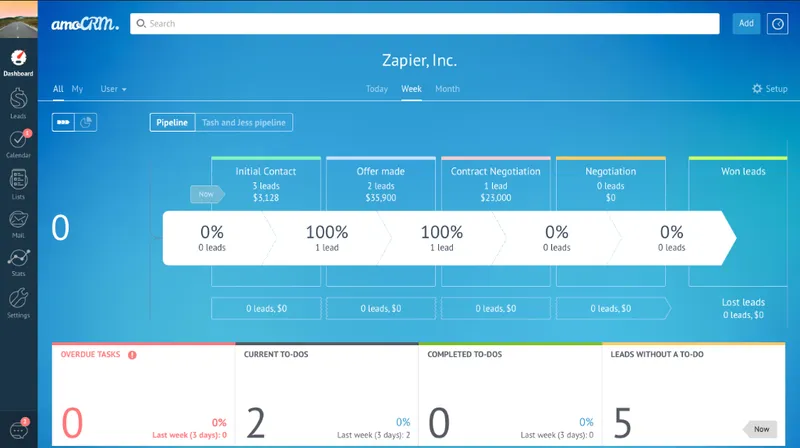Open the Lost leads summary

pos(743,308)
